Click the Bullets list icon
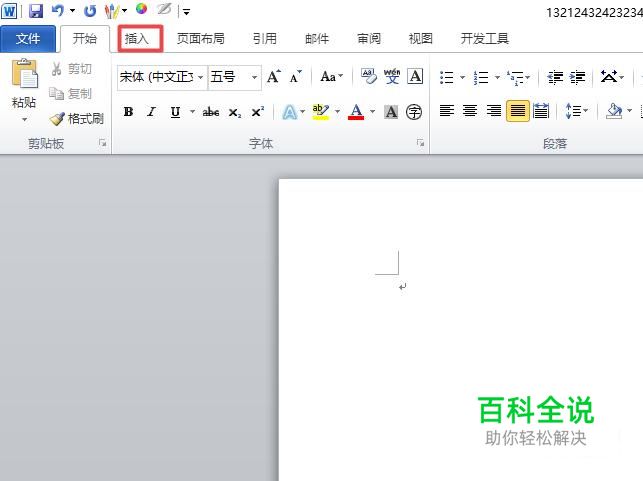 click(447, 77)
